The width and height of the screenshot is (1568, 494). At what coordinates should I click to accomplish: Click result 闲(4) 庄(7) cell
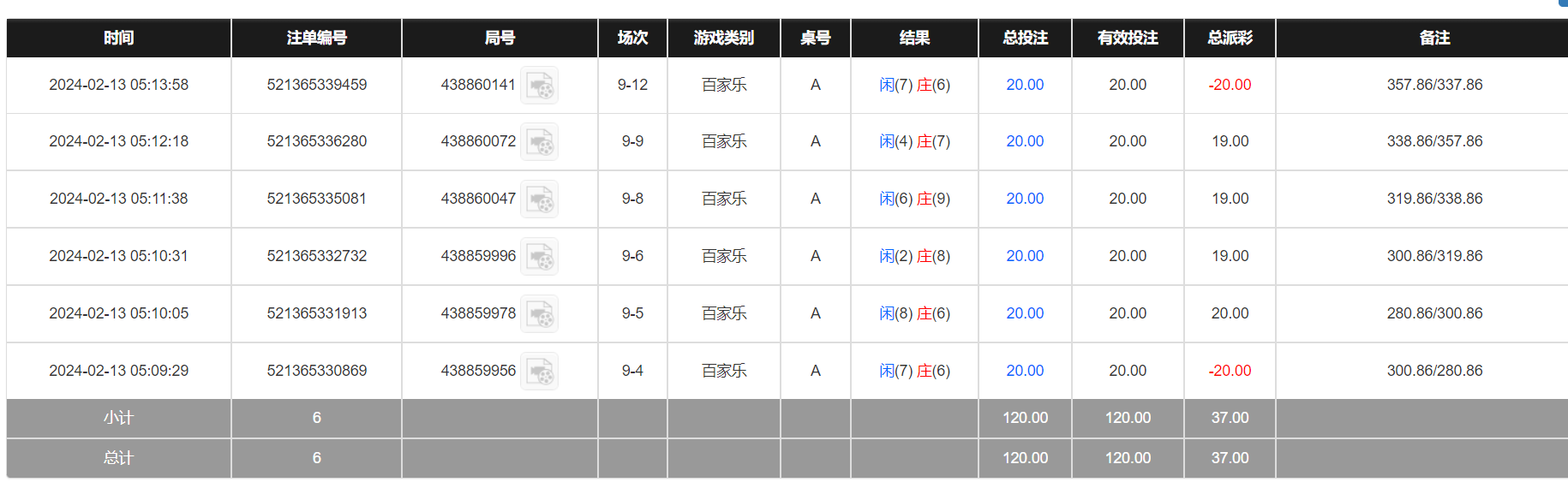pyautogui.click(x=914, y=141)
